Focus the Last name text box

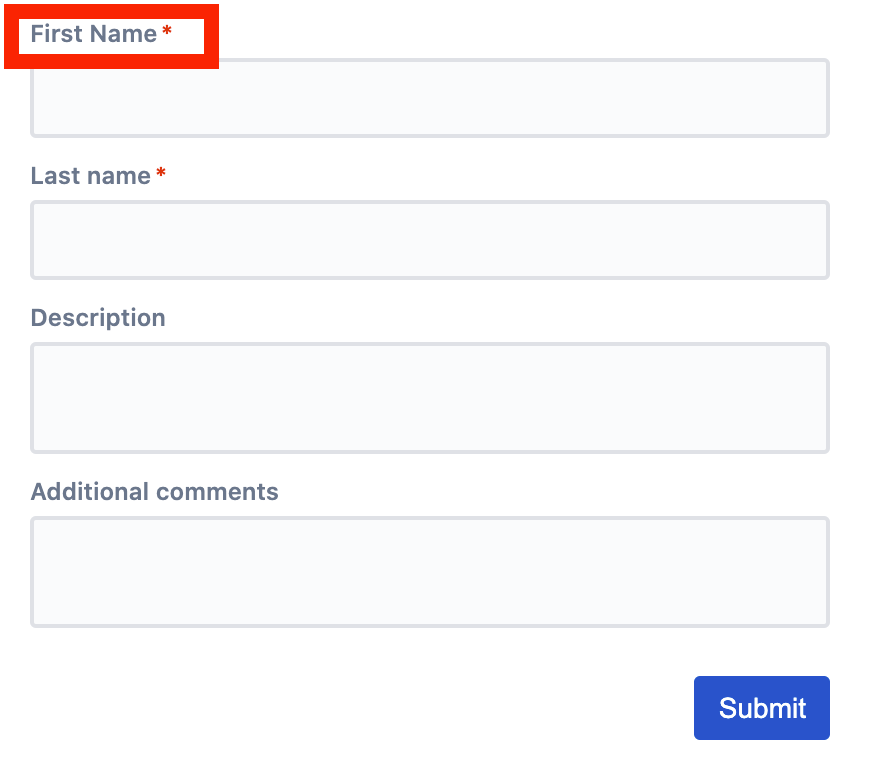[x=430, y=240]
